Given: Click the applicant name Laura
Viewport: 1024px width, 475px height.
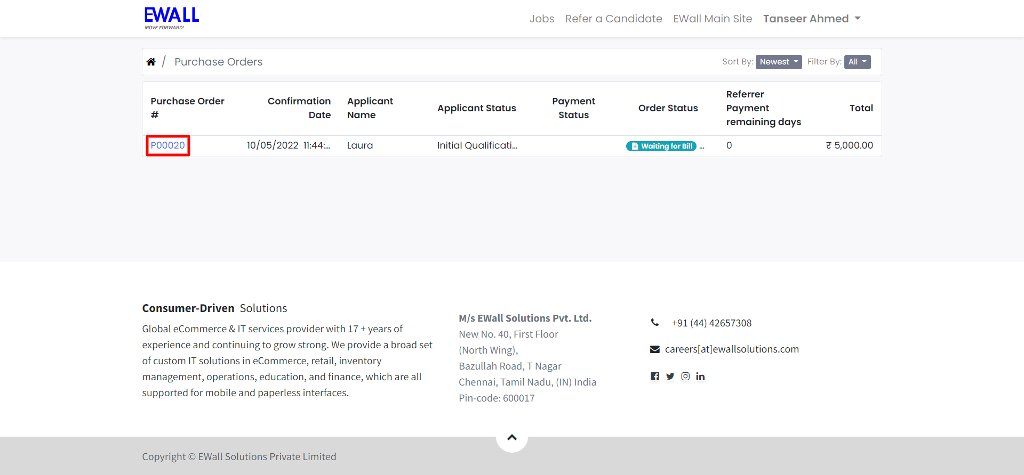Looking at the screenshot, I should pos(360,146).
